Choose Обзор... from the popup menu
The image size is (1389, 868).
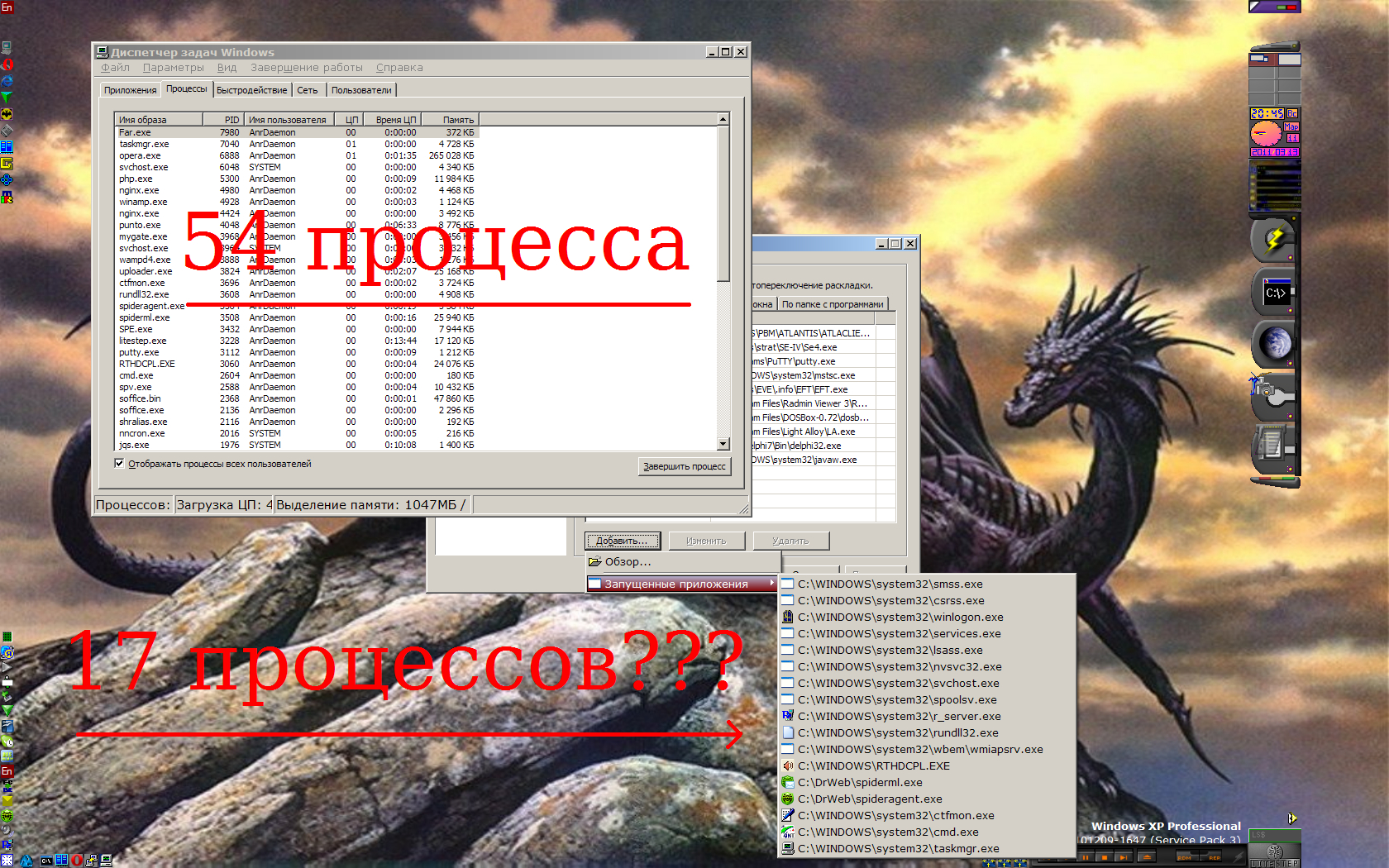point(683,561)
